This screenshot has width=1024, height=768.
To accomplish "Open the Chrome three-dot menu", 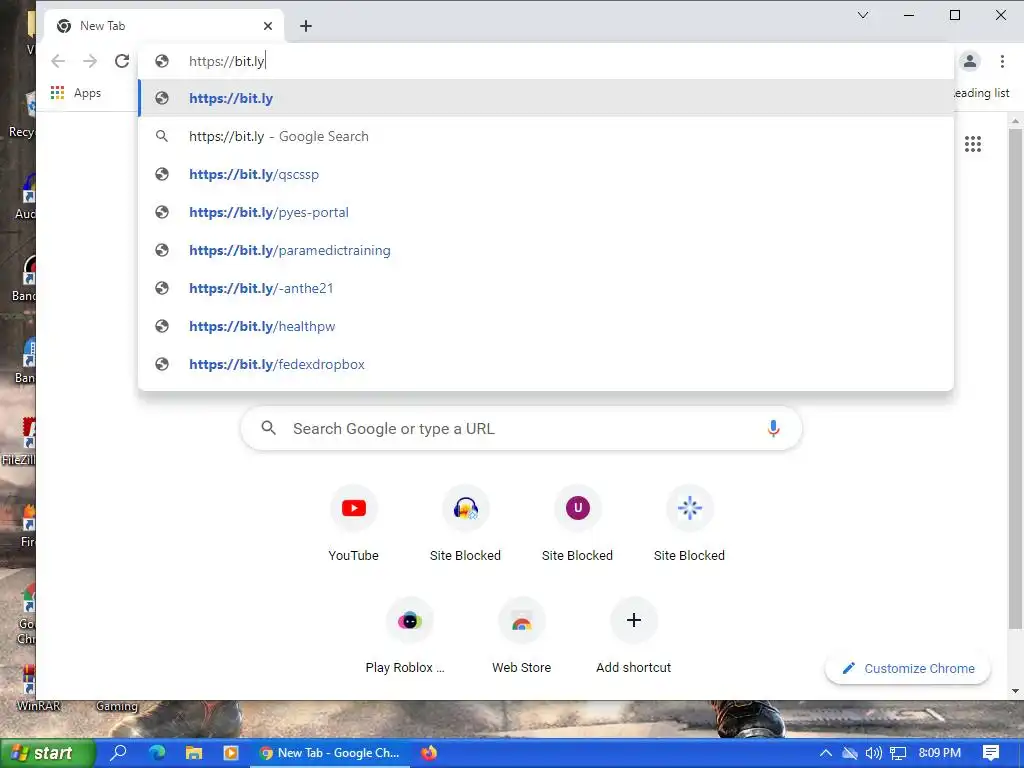I will click(x=1002, y=61).
